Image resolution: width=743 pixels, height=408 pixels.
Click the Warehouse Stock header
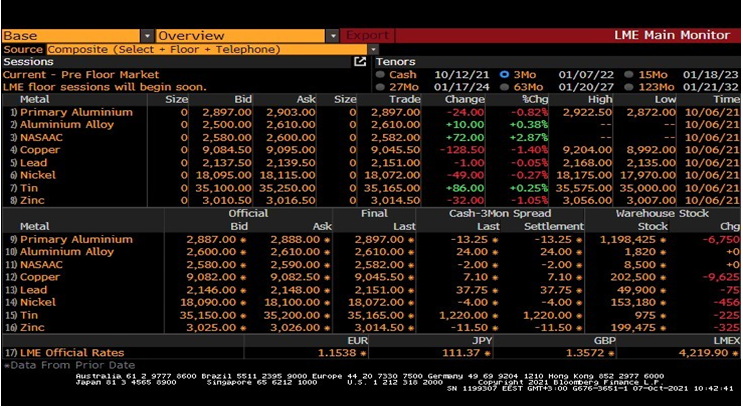[x=662, y=213]
